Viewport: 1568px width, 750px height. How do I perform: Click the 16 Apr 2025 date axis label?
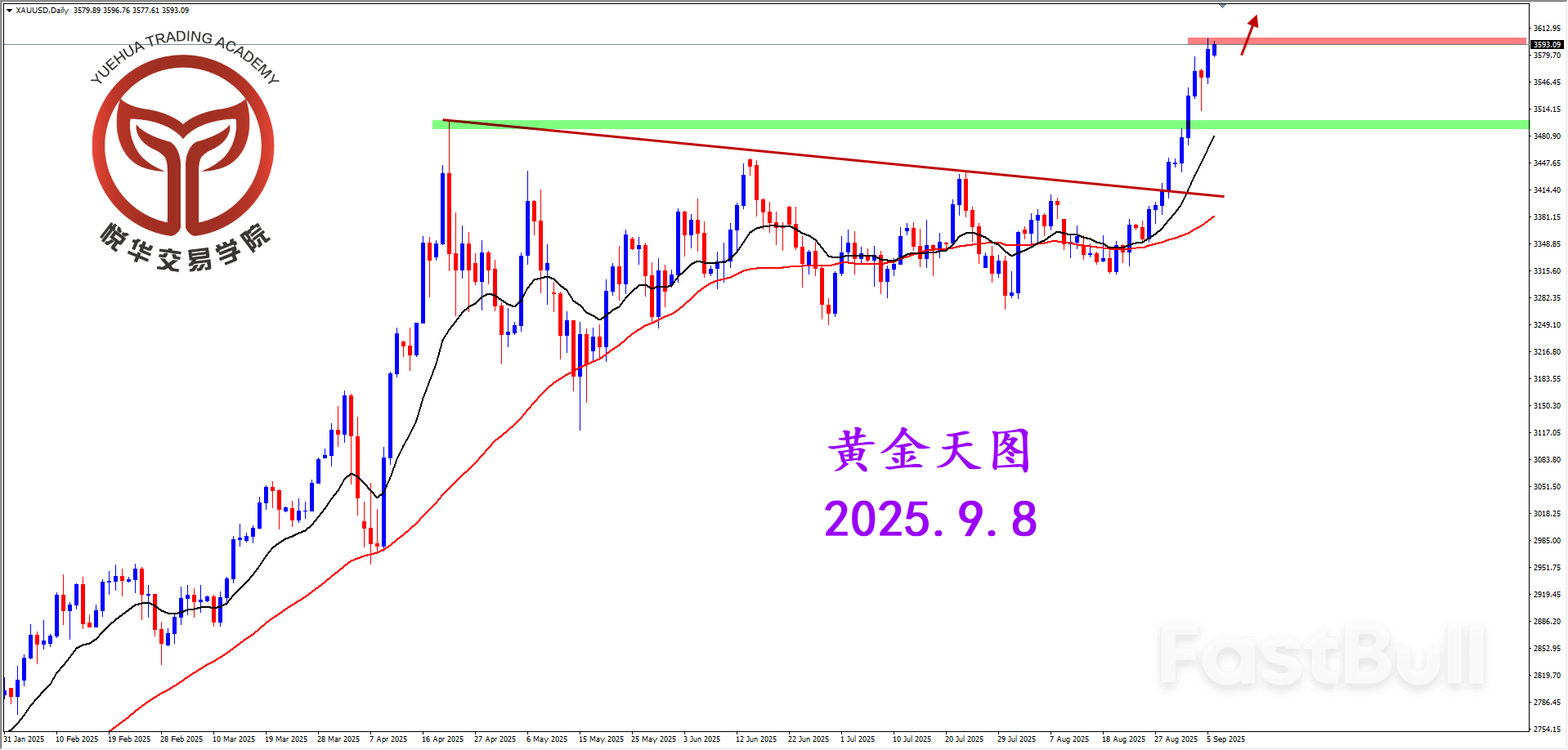pyautogui.click(x=442, y=739)
